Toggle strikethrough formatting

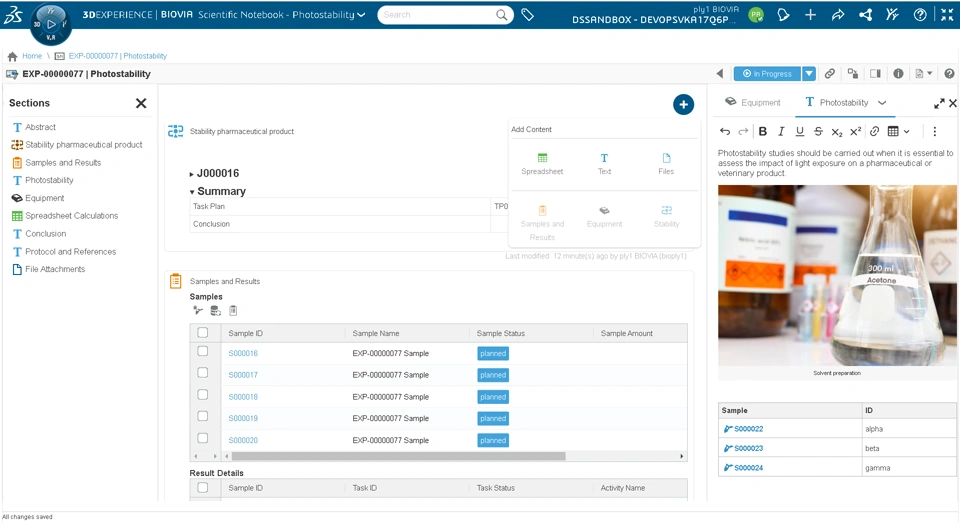pos(818,131)
